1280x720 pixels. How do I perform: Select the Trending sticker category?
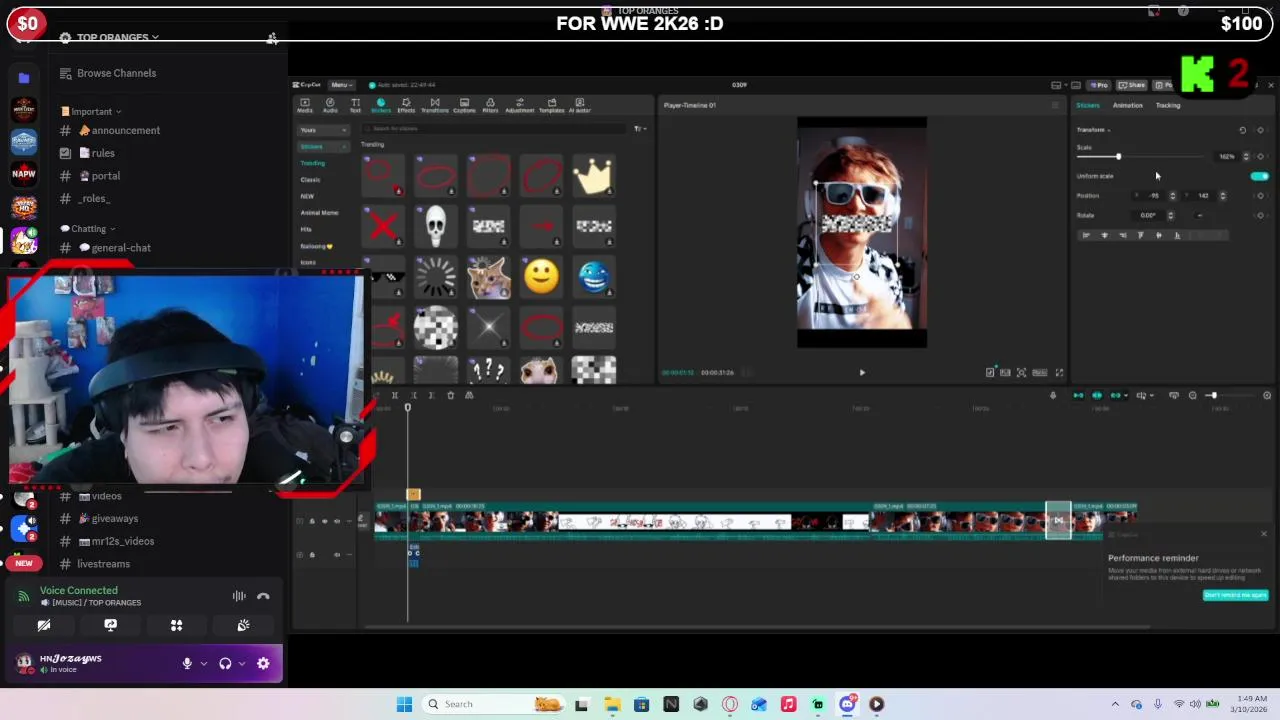pyautogui.click(x=313, y=163)
